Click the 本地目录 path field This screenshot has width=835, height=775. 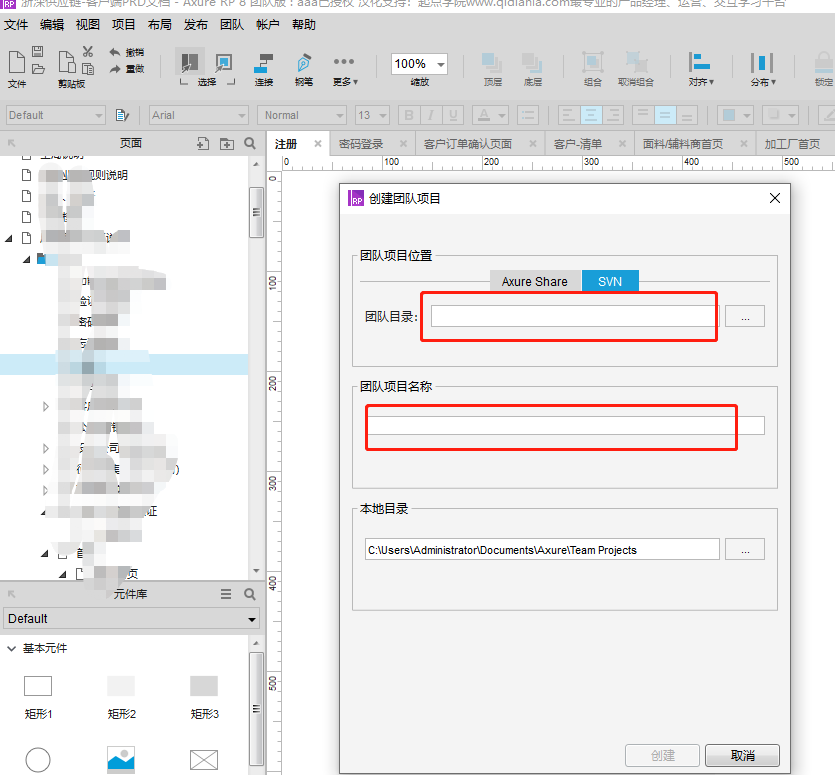tap(541, 549)
